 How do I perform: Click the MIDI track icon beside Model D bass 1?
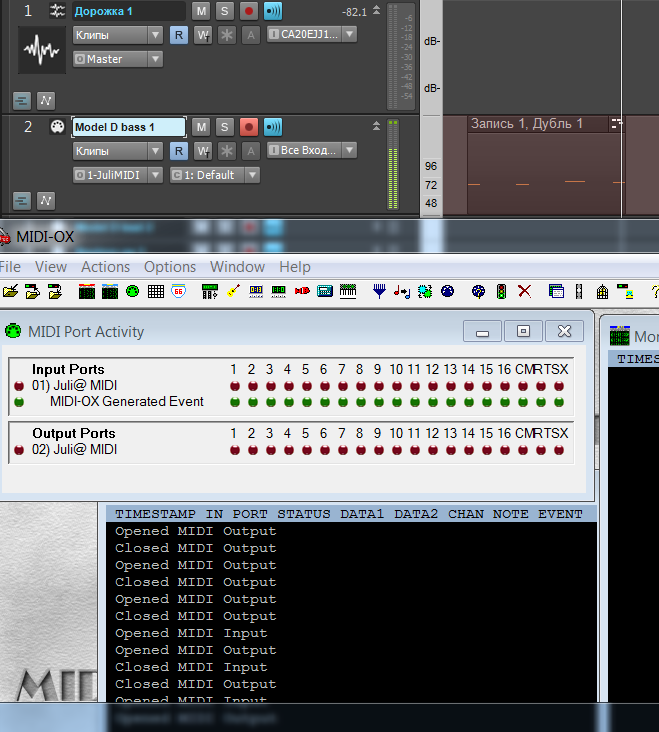point(57,127)
